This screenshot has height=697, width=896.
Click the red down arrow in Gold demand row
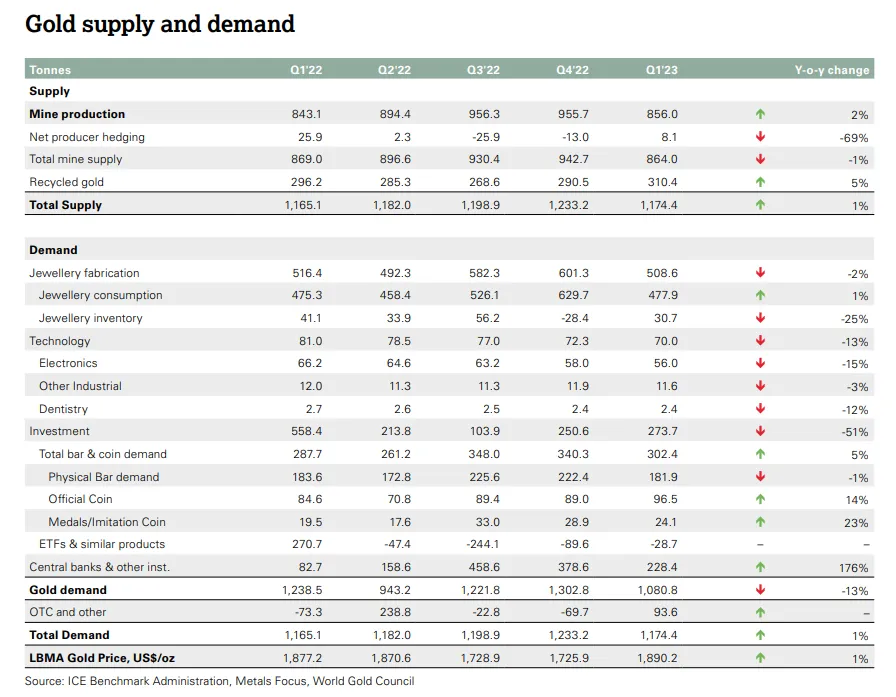point(760,590)
